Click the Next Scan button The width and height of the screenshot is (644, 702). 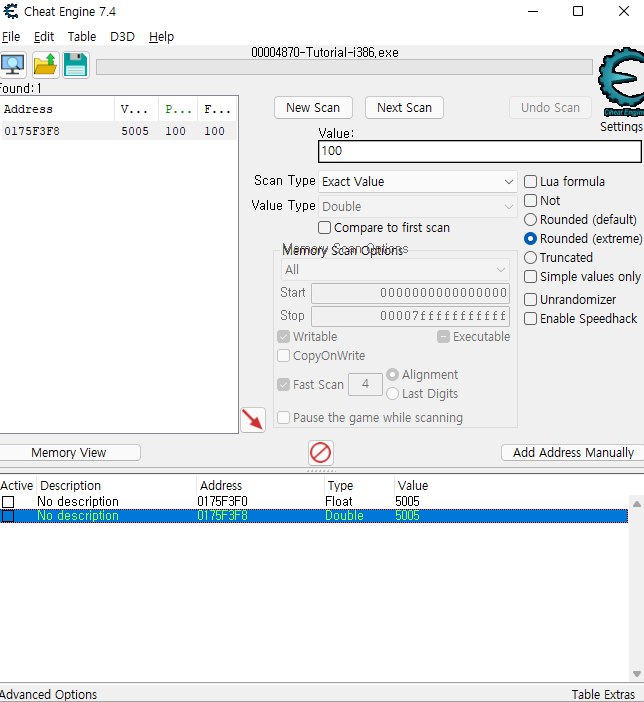point(404,108)
